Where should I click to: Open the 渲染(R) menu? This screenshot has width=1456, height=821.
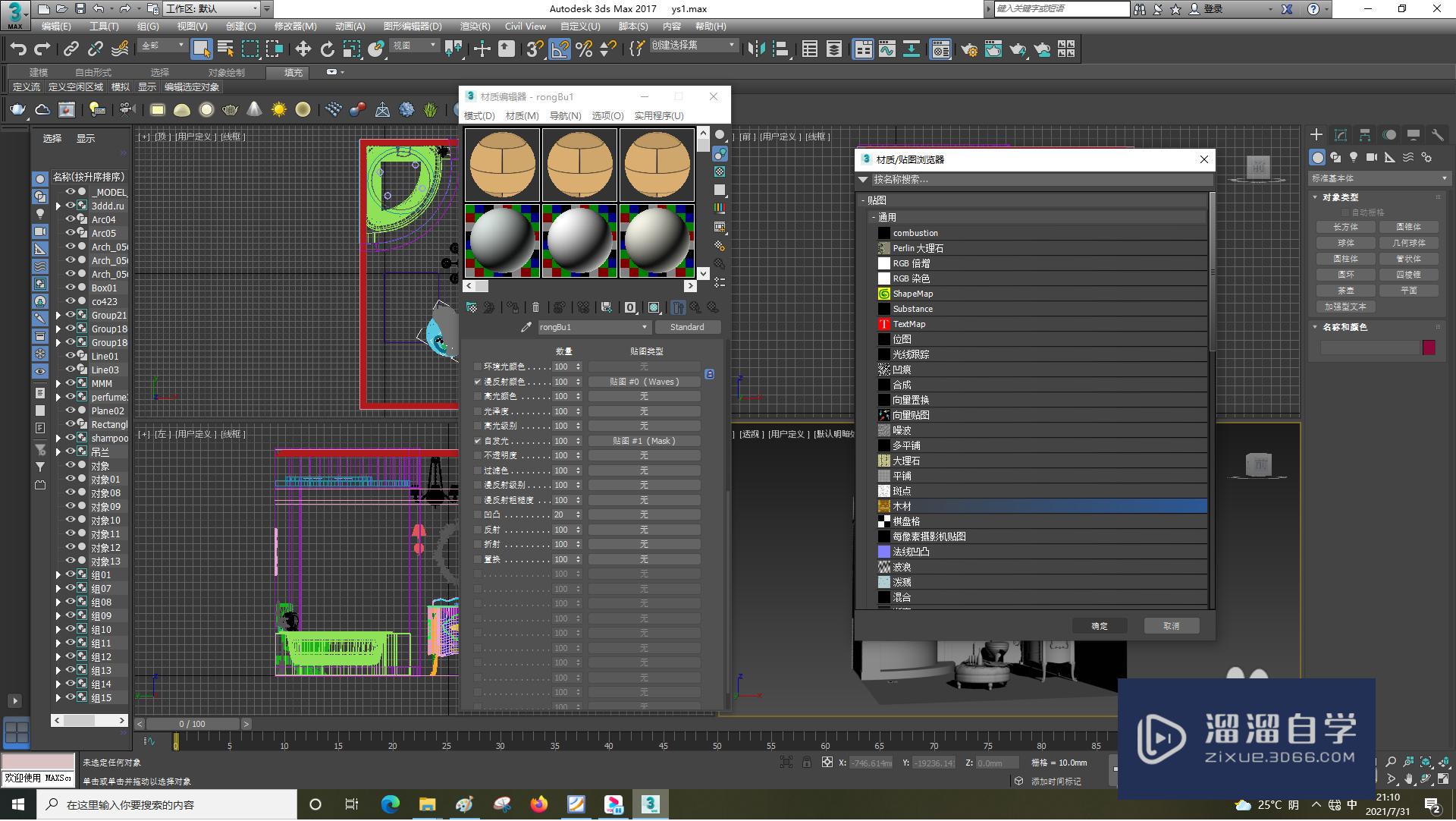tap(475, 26)
